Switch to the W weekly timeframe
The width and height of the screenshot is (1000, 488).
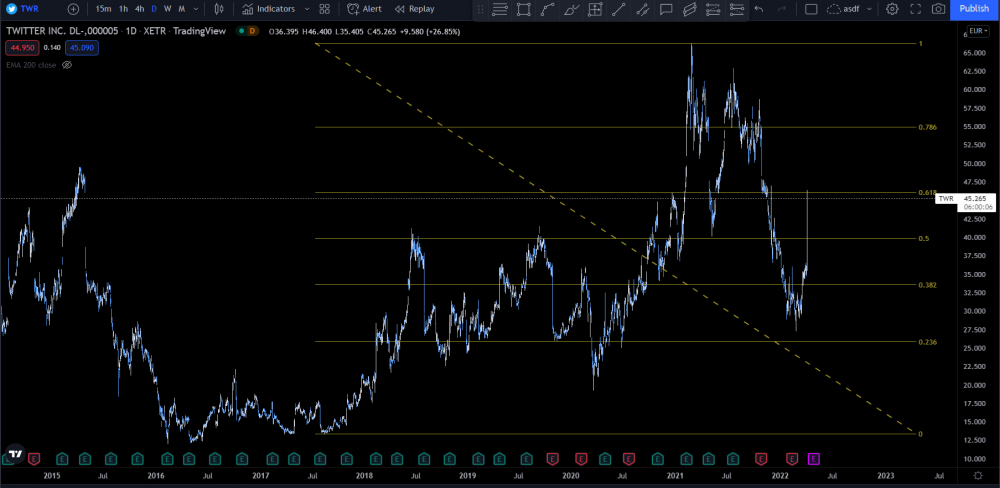point(167,9)
